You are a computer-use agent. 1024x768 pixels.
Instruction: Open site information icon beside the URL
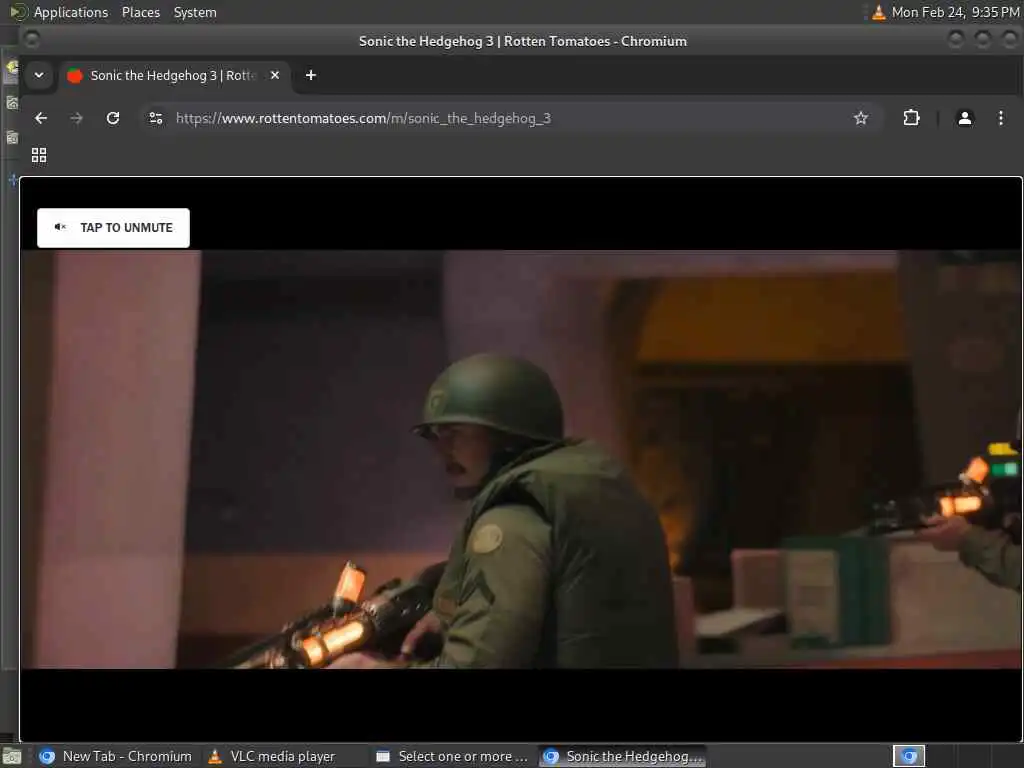pos(156,118)
